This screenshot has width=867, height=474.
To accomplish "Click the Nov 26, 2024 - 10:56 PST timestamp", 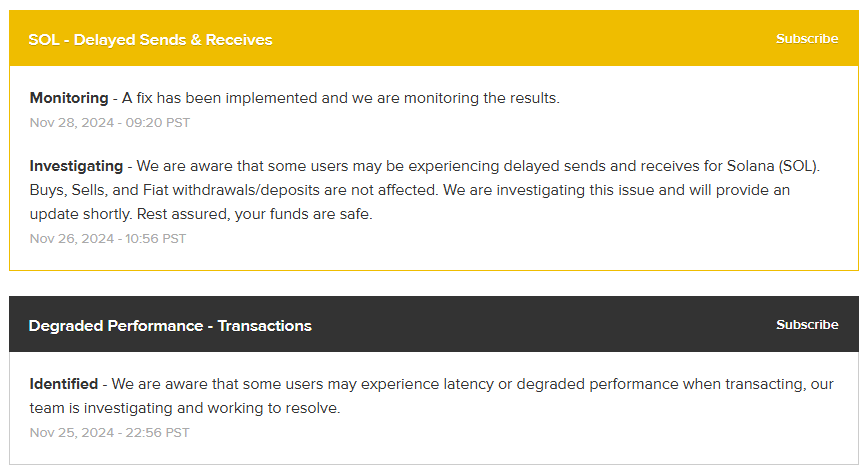I will [107, 239].
